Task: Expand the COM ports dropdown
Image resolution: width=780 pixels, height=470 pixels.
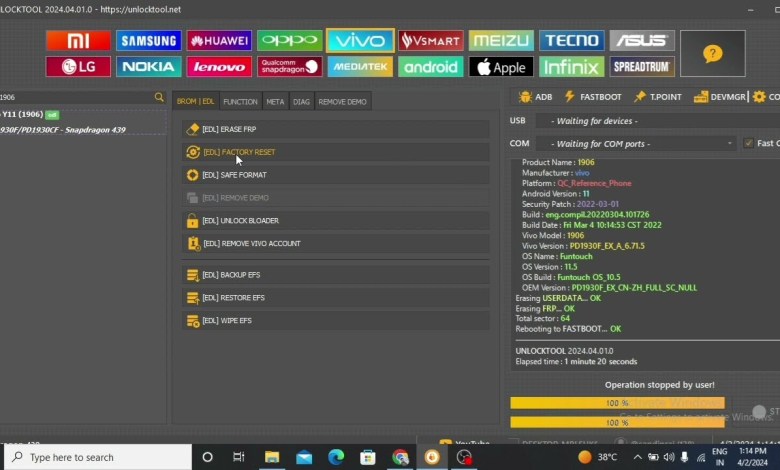Action: (636, 144)
